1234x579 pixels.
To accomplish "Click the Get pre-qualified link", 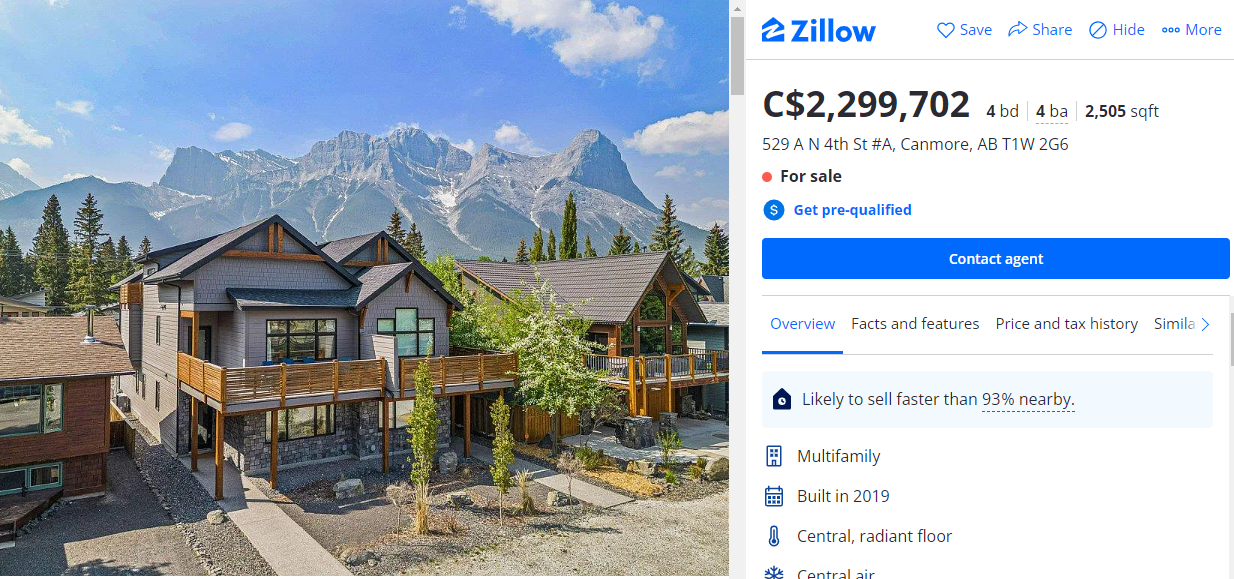I will pos(852,210).
